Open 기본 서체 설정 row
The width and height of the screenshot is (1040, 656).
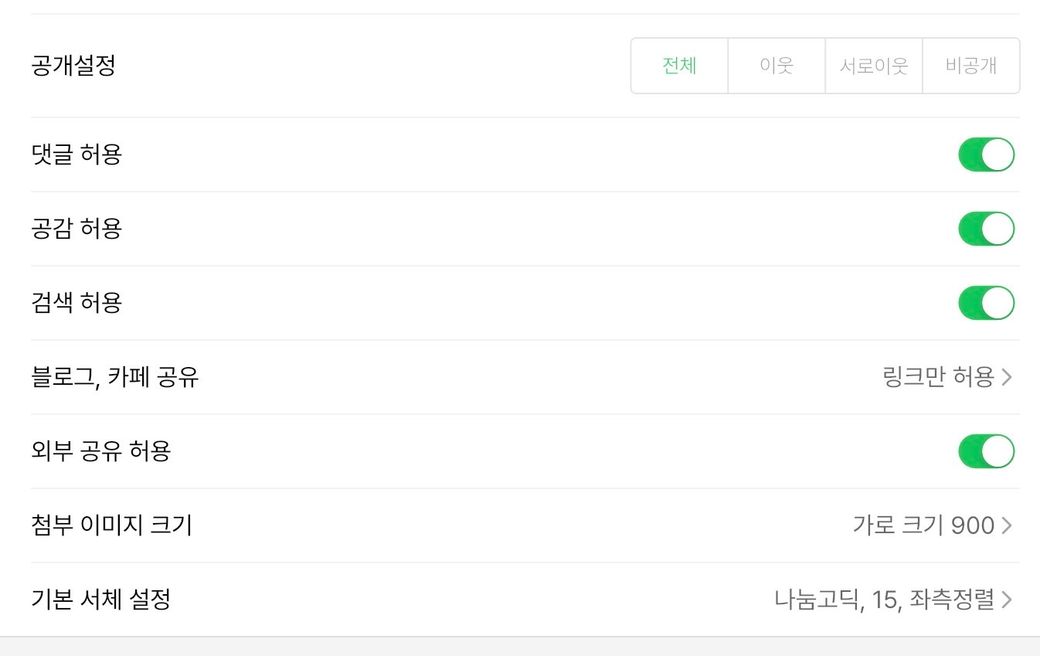click(x=525, y=600)
